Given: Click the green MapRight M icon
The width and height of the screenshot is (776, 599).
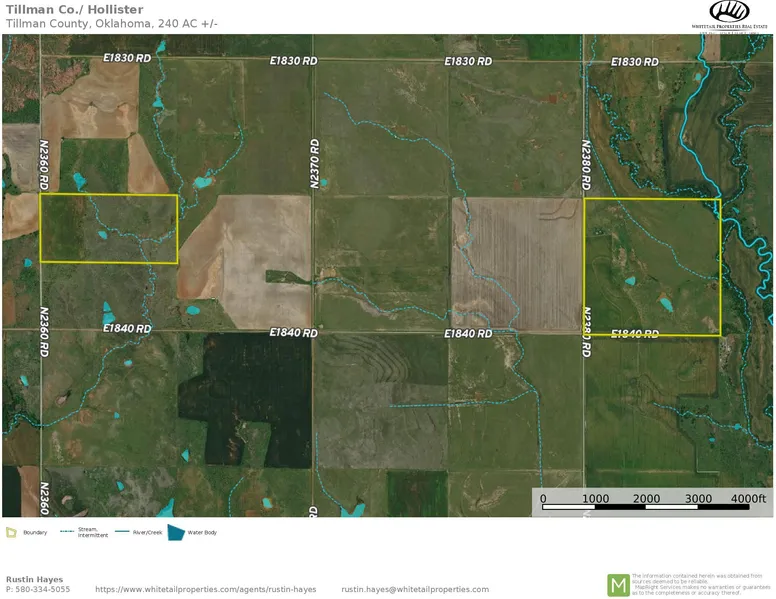Looking at the screenshot, I should [618, 584].
